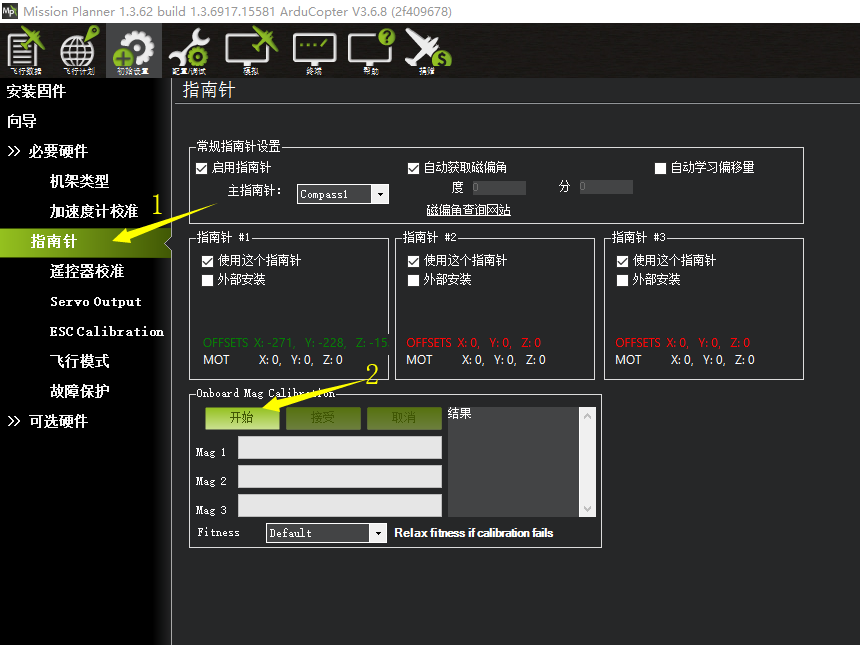Viewport: 860px width, 645px height.
Task: Open the 磁偏角查询网站 link
Action: coord(468,210)
